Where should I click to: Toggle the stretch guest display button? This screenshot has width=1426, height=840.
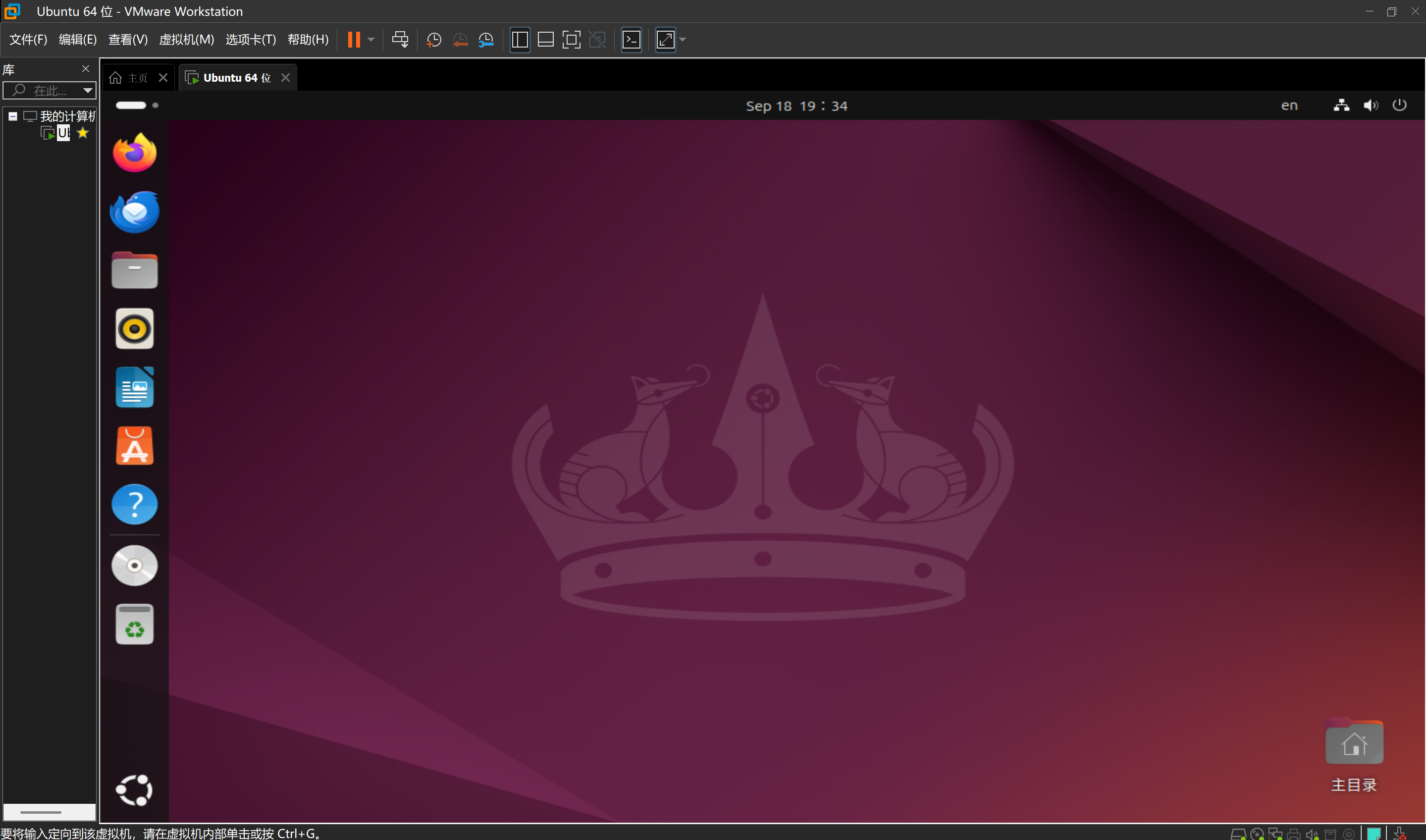pyautogui.click(x=665, y=40)
